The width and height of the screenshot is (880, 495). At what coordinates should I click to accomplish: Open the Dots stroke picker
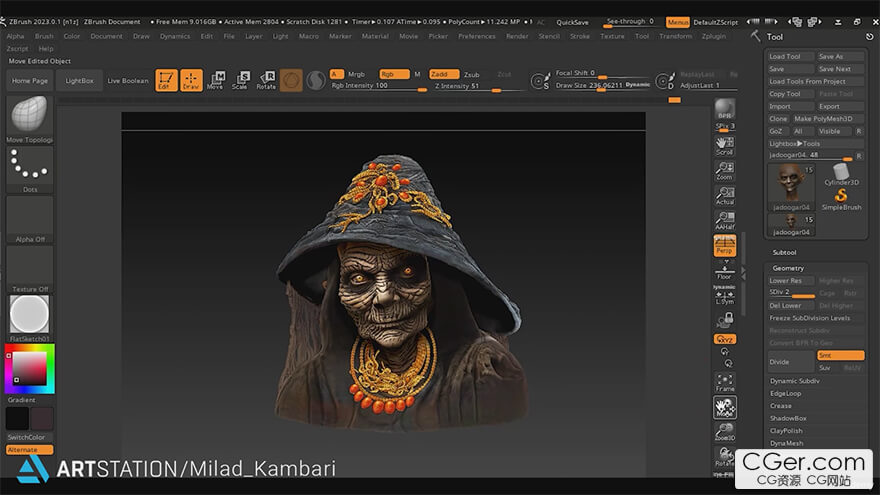(30, 169)
